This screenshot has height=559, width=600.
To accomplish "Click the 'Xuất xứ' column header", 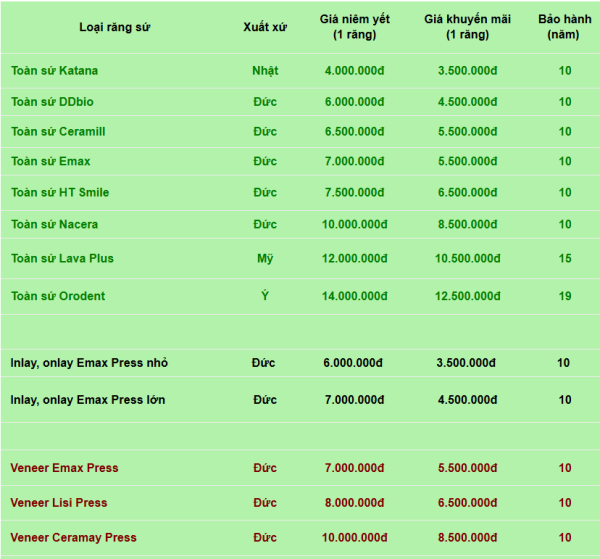I will point(265,27).
